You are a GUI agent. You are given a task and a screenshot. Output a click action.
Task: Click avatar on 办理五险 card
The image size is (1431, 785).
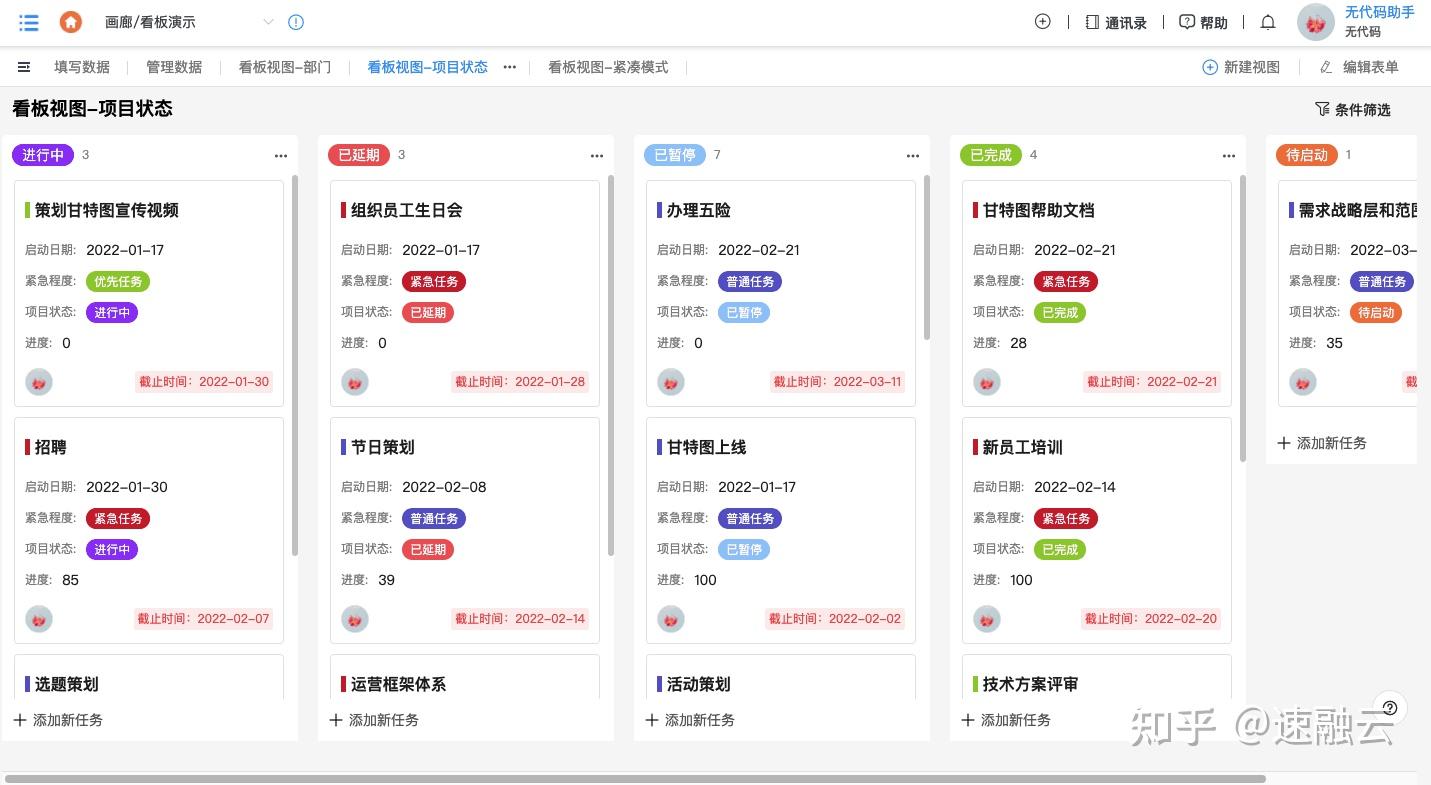coord(671,382)
